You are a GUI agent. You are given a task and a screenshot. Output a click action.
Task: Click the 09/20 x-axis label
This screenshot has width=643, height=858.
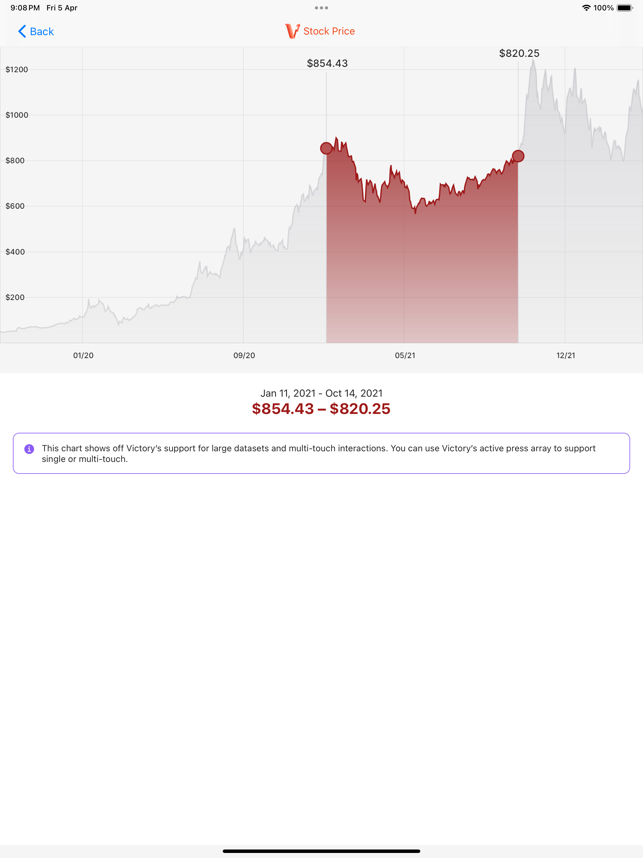244,355
